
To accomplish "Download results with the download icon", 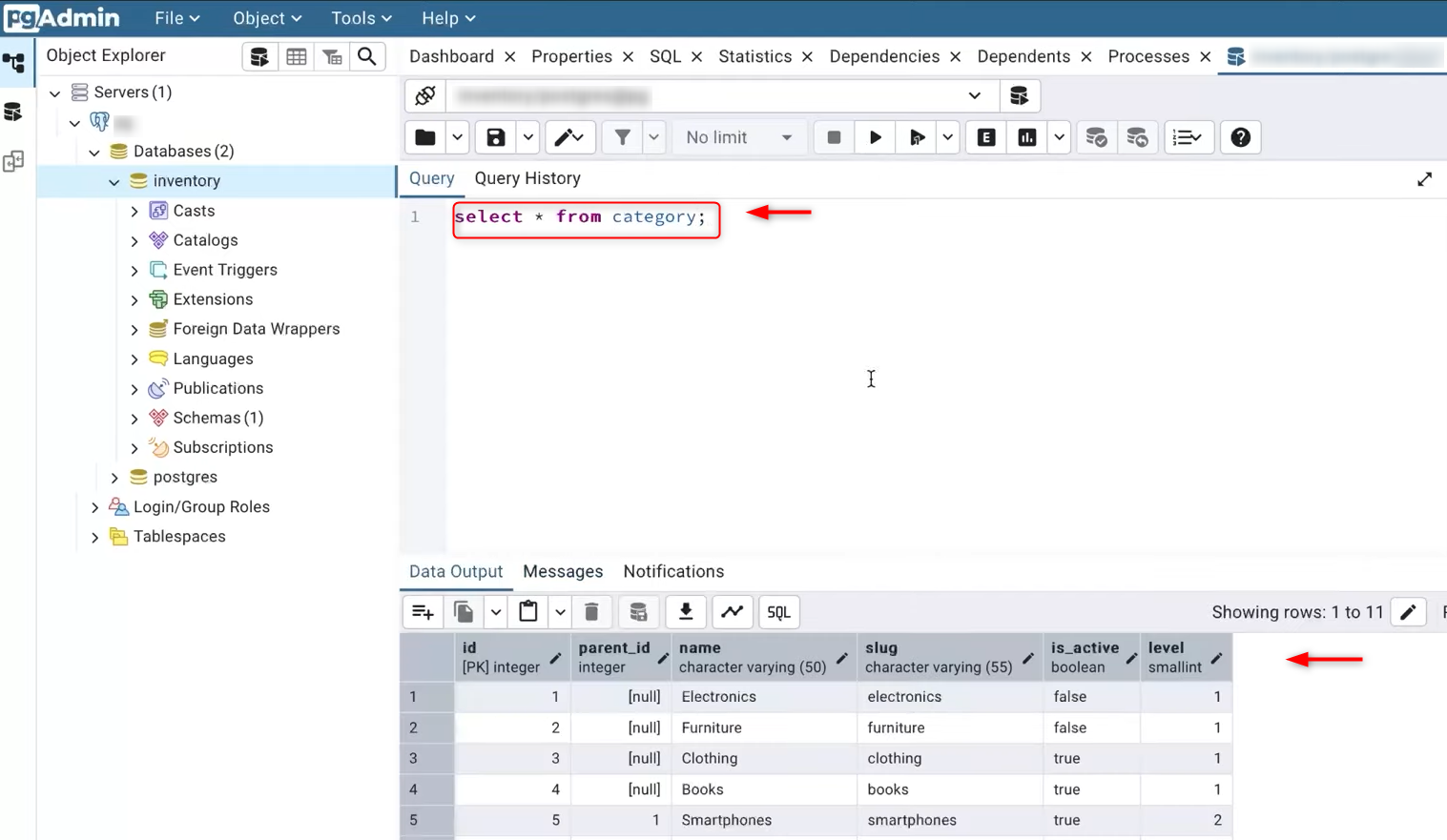I will click(x=685, y=612).
